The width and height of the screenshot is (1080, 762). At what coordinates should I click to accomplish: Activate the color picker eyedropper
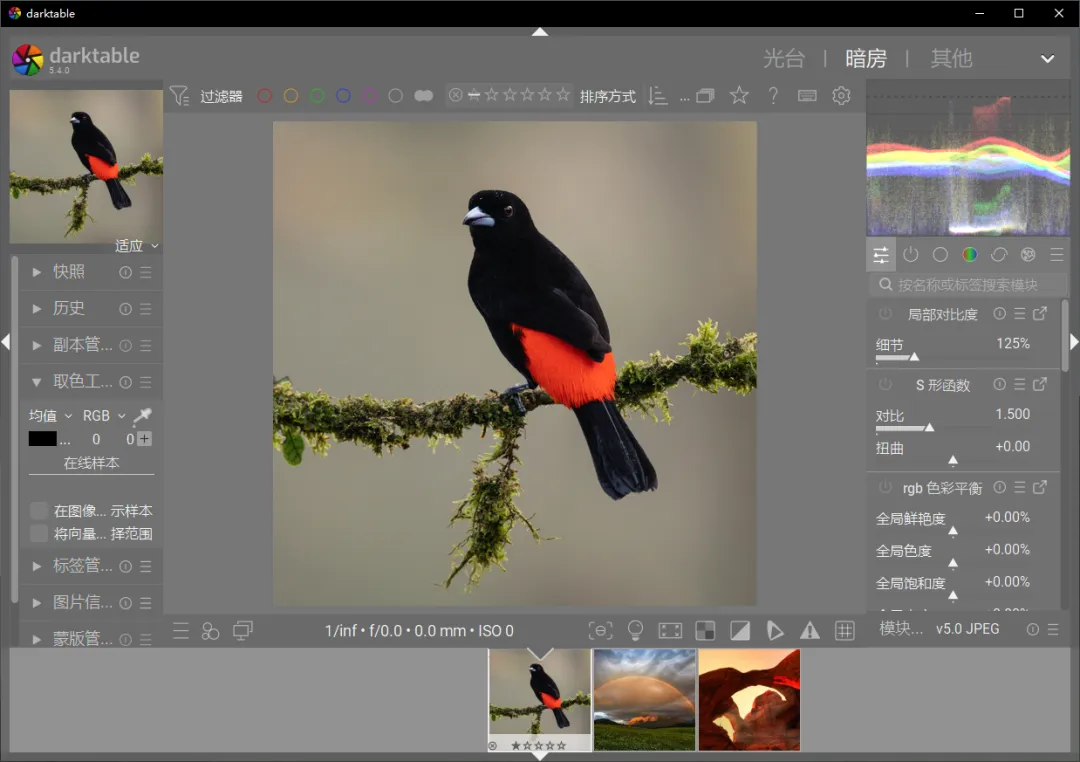pyautogui.click(x=143, y=415)
